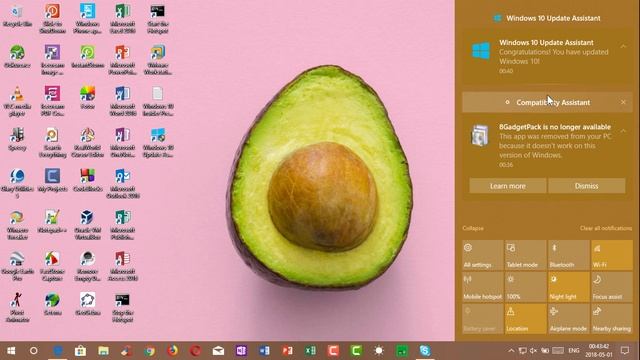Open Windows 10 Update Assistant desktop shortcut
The height and width of the screenshot is (360, 640).
click(158, 142)
